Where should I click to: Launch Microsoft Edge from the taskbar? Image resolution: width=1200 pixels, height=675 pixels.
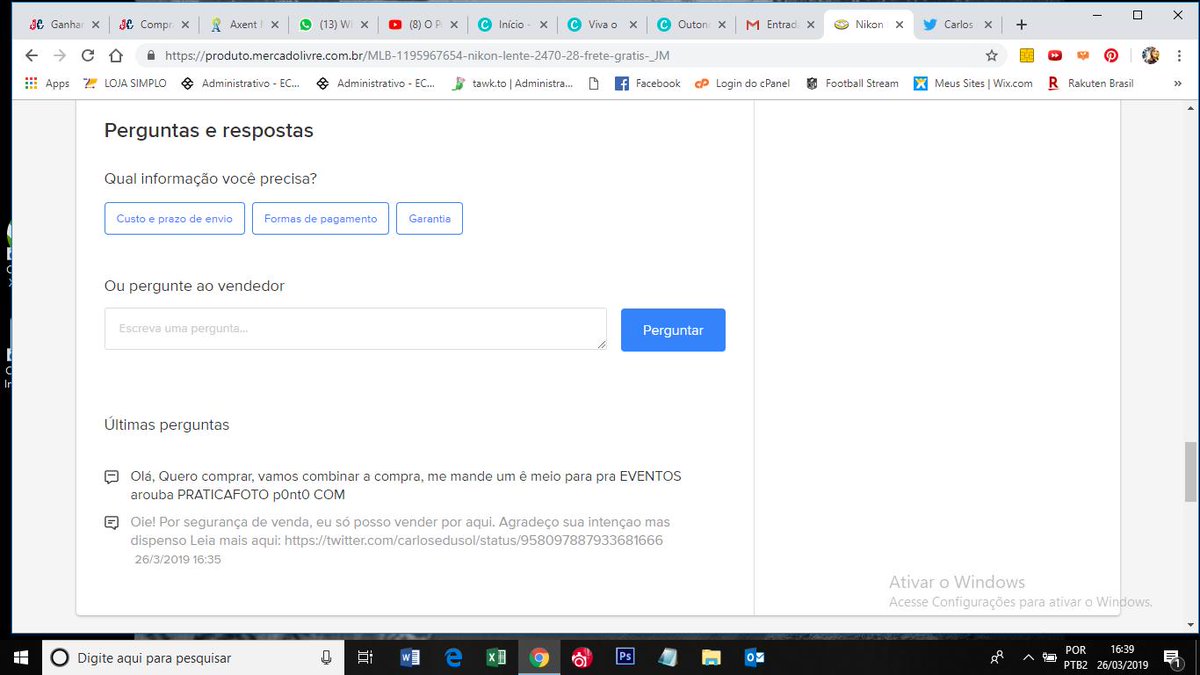(x=452, y=657)
